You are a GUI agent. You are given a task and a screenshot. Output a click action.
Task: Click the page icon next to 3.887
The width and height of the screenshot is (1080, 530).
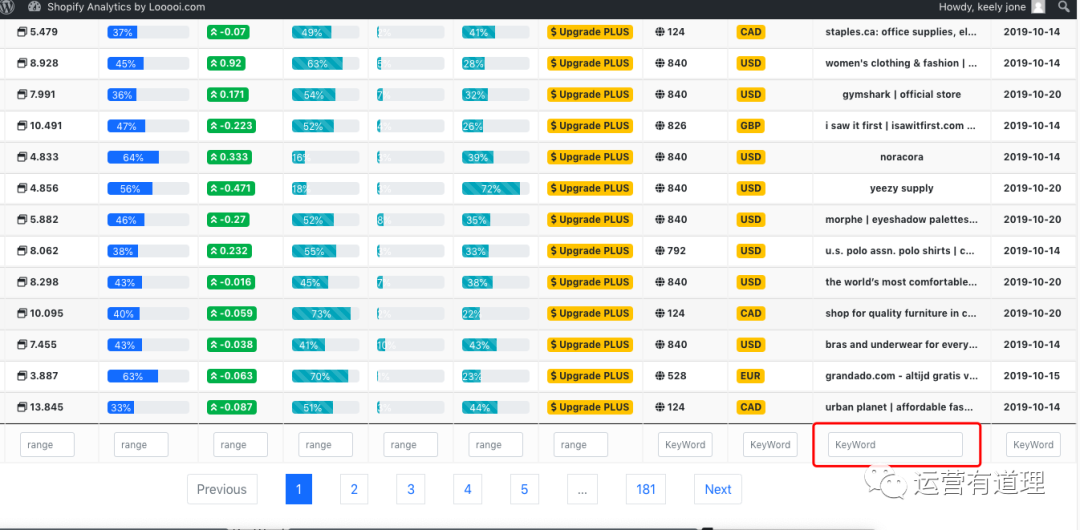pyautogui.click(x=22, y=376)
